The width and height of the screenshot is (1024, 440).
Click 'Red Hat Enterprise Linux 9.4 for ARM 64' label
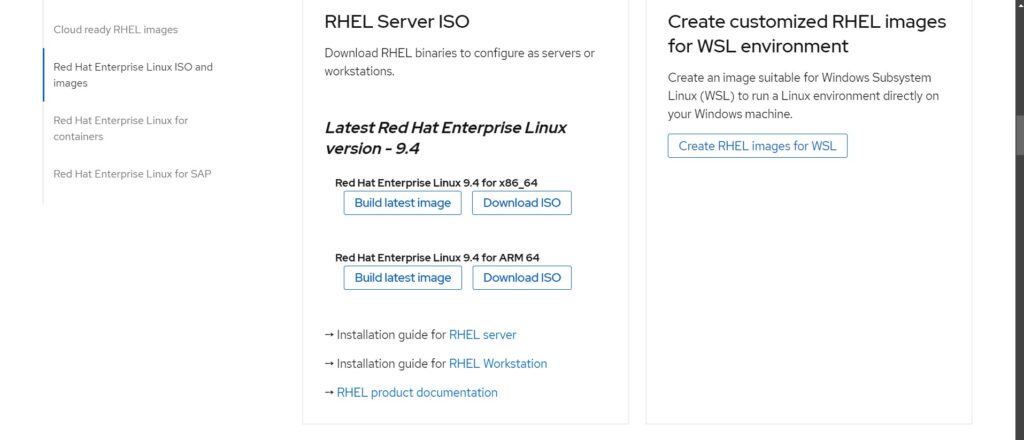tap(437, 257)
